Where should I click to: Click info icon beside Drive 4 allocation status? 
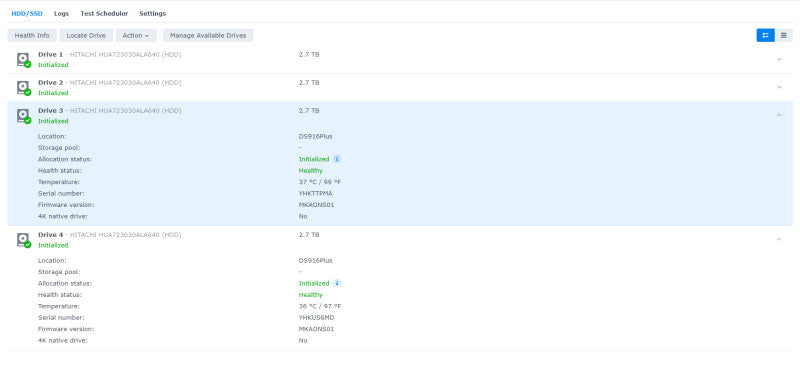[337, 283]
